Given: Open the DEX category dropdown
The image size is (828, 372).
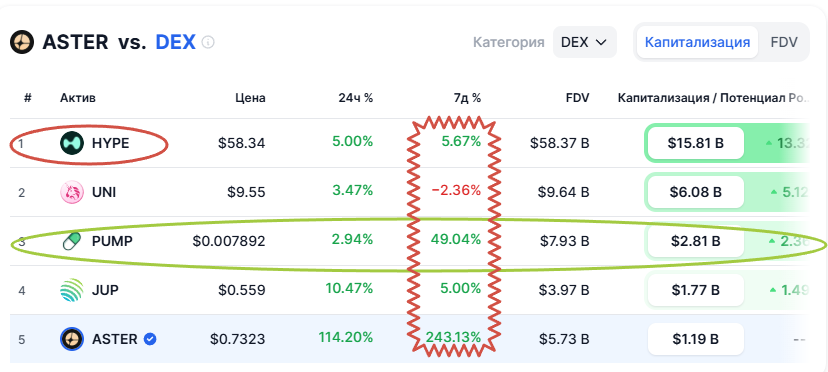Looking at the screenshot, I should (x=585, y=42).
